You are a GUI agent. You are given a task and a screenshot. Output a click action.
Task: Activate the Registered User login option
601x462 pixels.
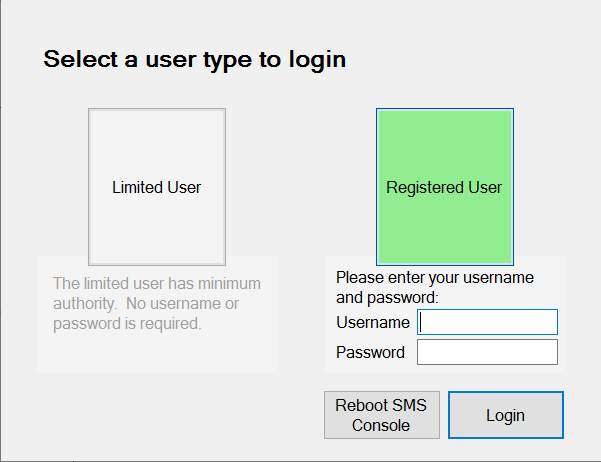tap(445, 187)
